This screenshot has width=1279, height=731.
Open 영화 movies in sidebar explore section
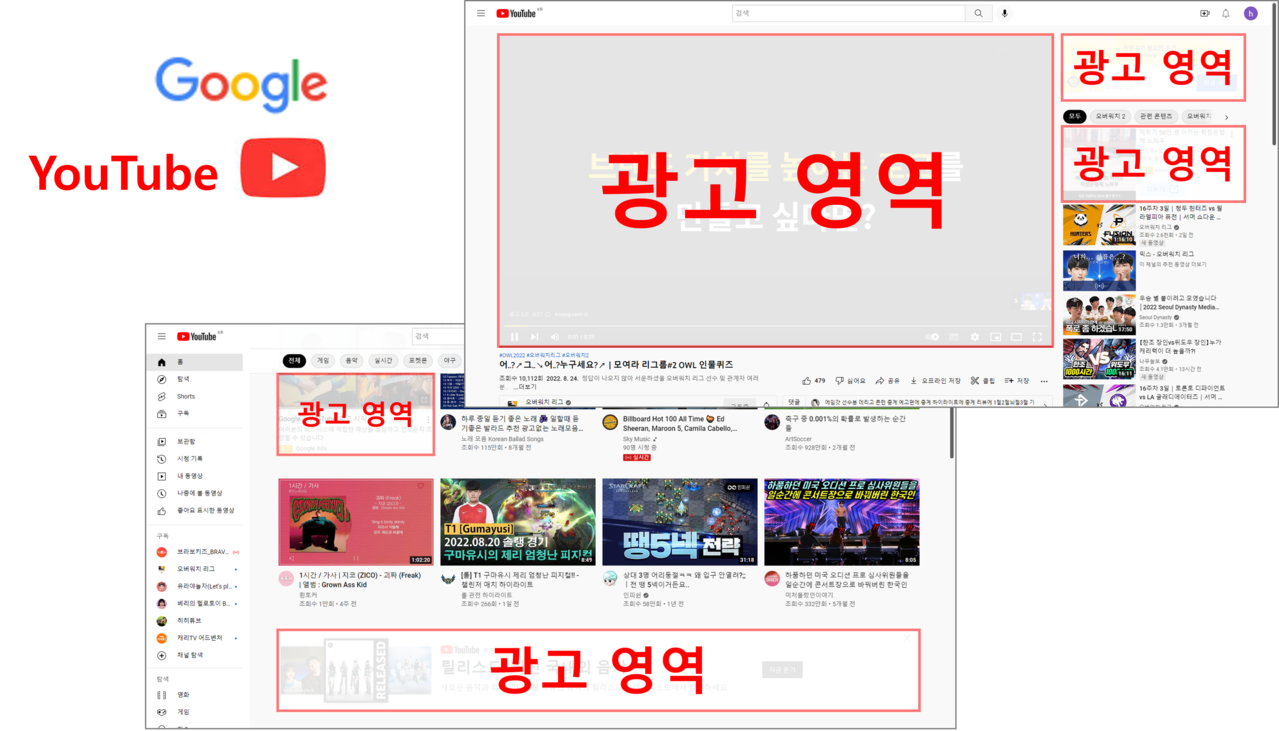pyautogui.click(x=196, y=694)
